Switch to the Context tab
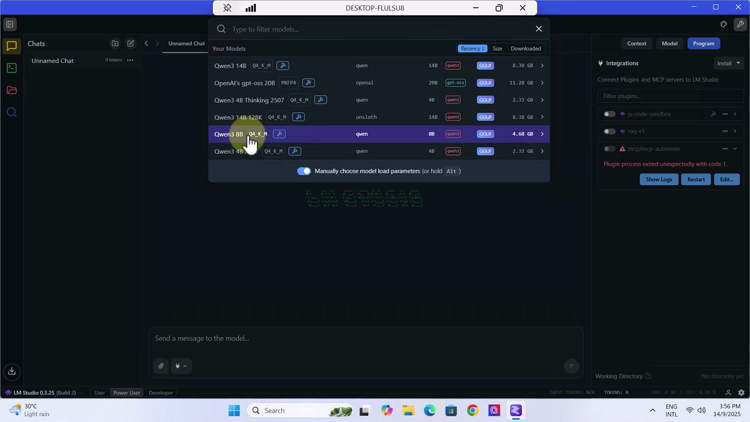 coord(637,43)
